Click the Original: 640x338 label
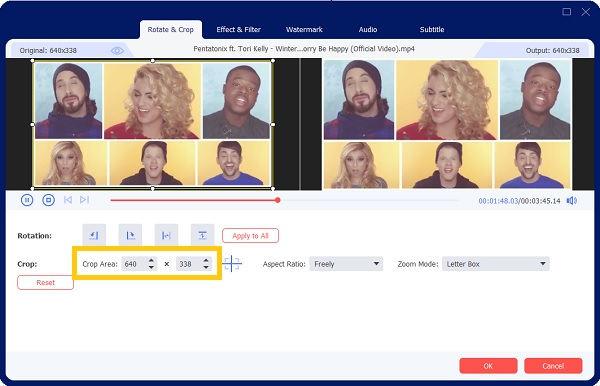Viewport: 600px width, 386px height. click(48, 50)
